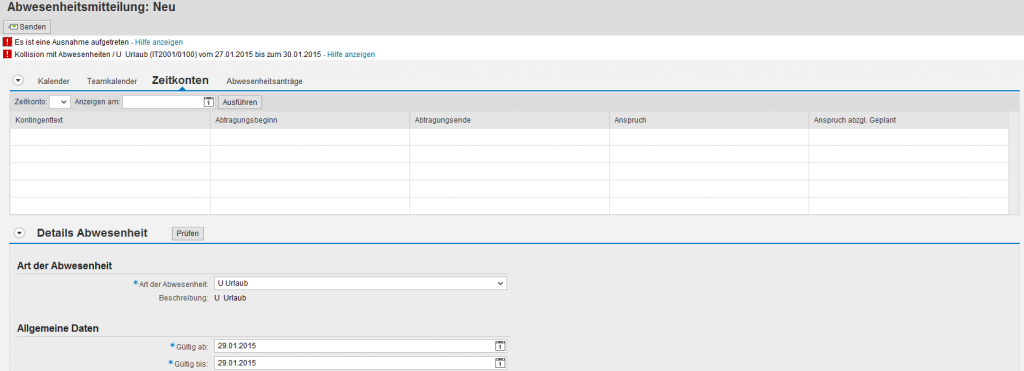Click the Kontingenttext column header

click(110, 120)
